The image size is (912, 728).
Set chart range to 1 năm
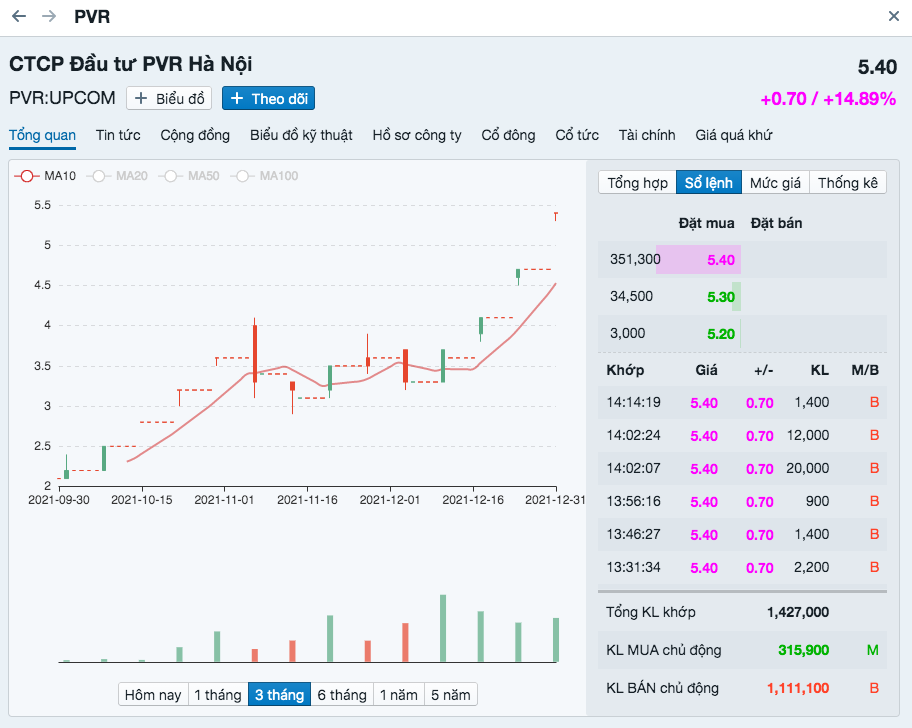click(399, 694)
